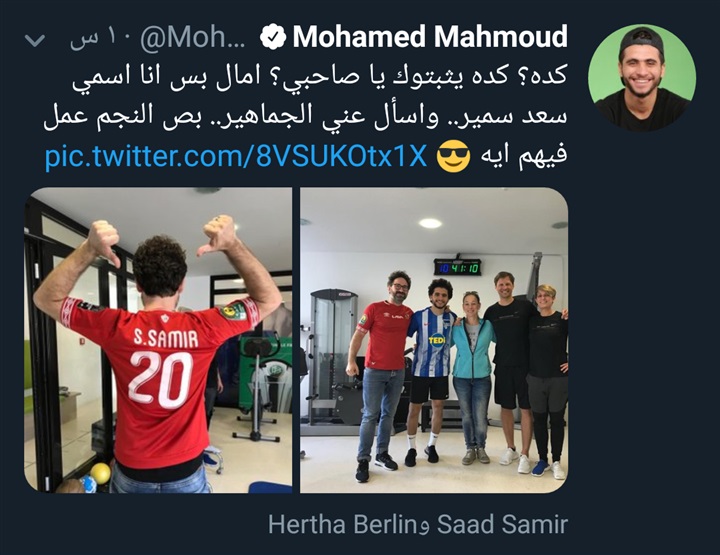Screen dimensions: 720x555
Task: Click the Hertha Berlin tag
Action: [x=342, y=524]
